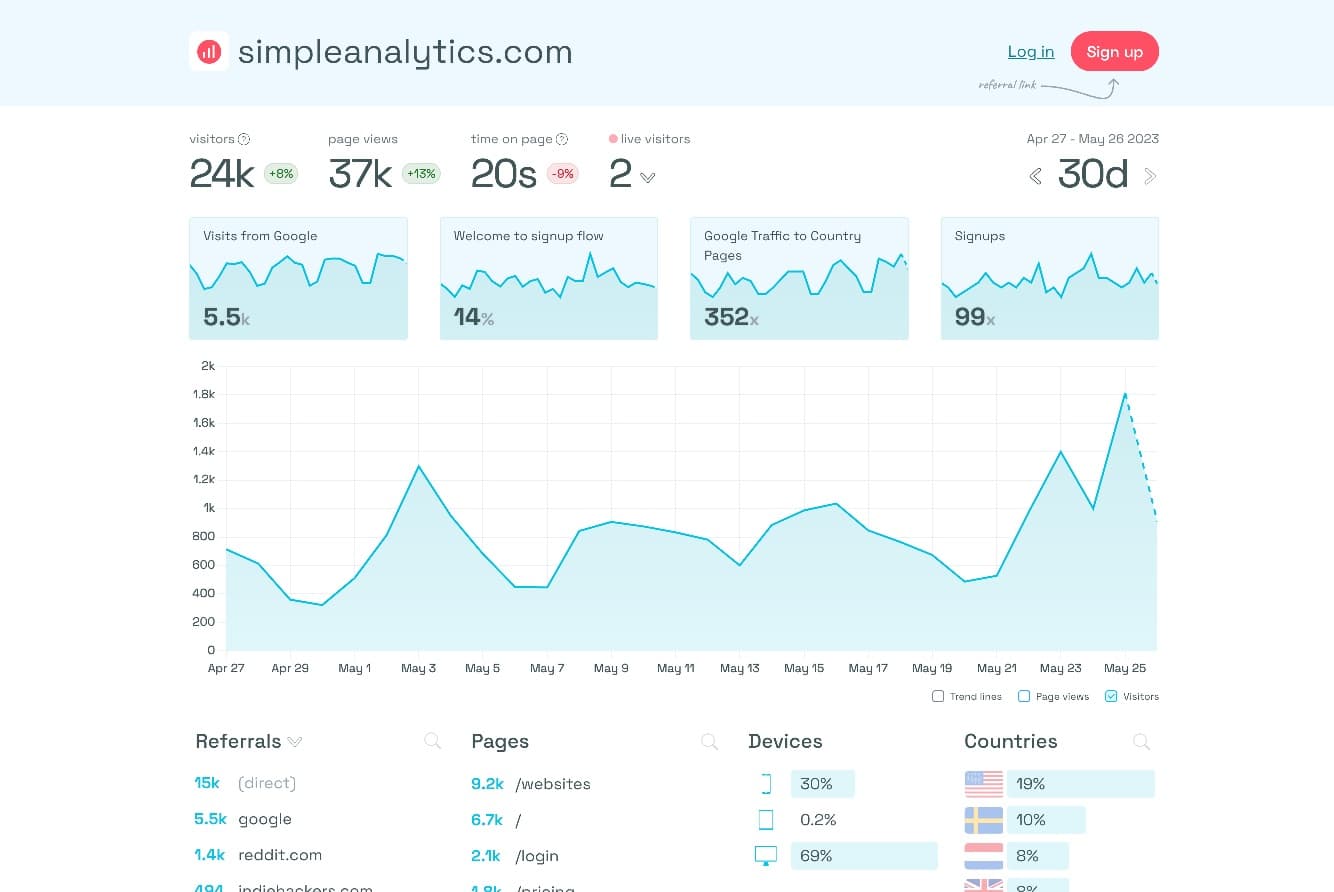Click the 15k count beside (direct)

click(207, 783)
